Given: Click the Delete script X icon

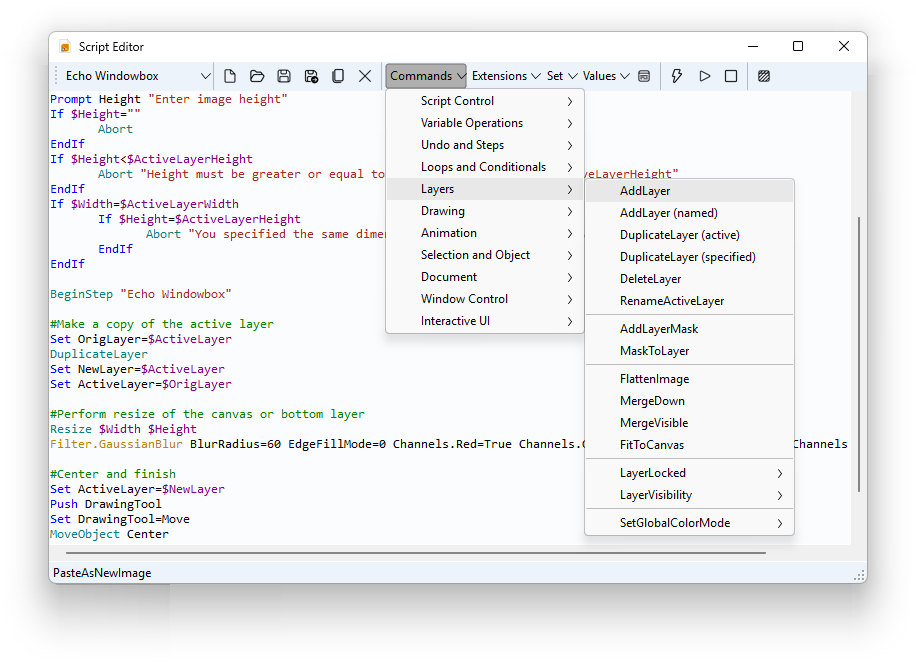Looking at the screenshot, I should (365, 76).
